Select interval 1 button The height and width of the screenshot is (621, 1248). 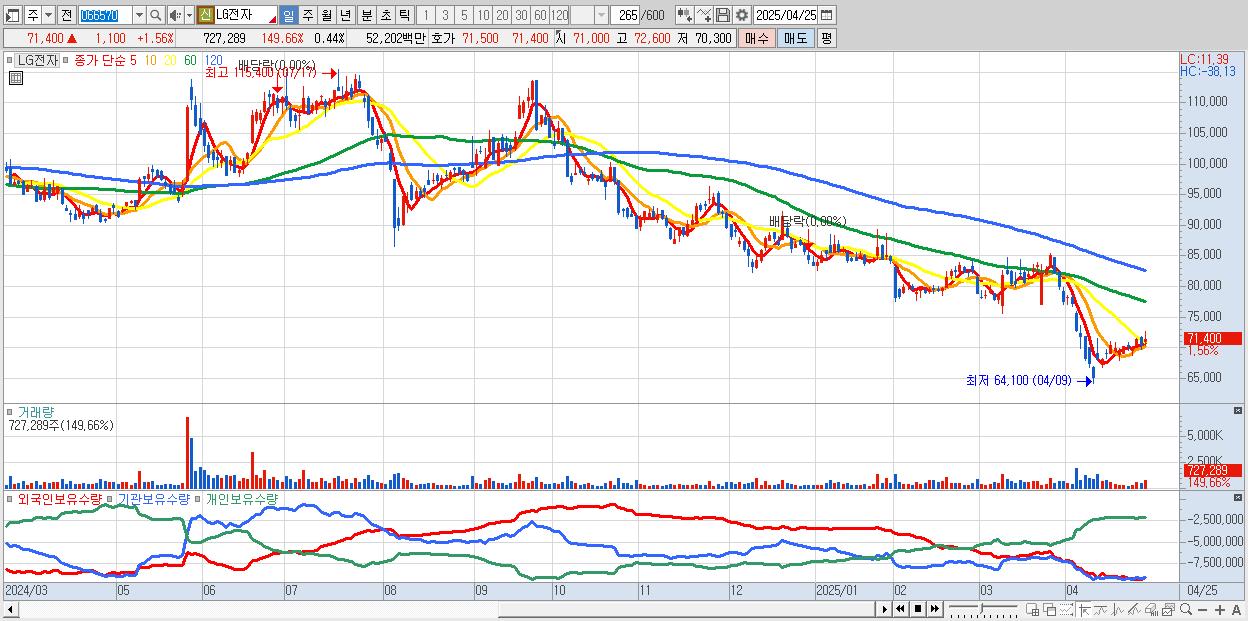pyautogui.click(x=425, y=15)
